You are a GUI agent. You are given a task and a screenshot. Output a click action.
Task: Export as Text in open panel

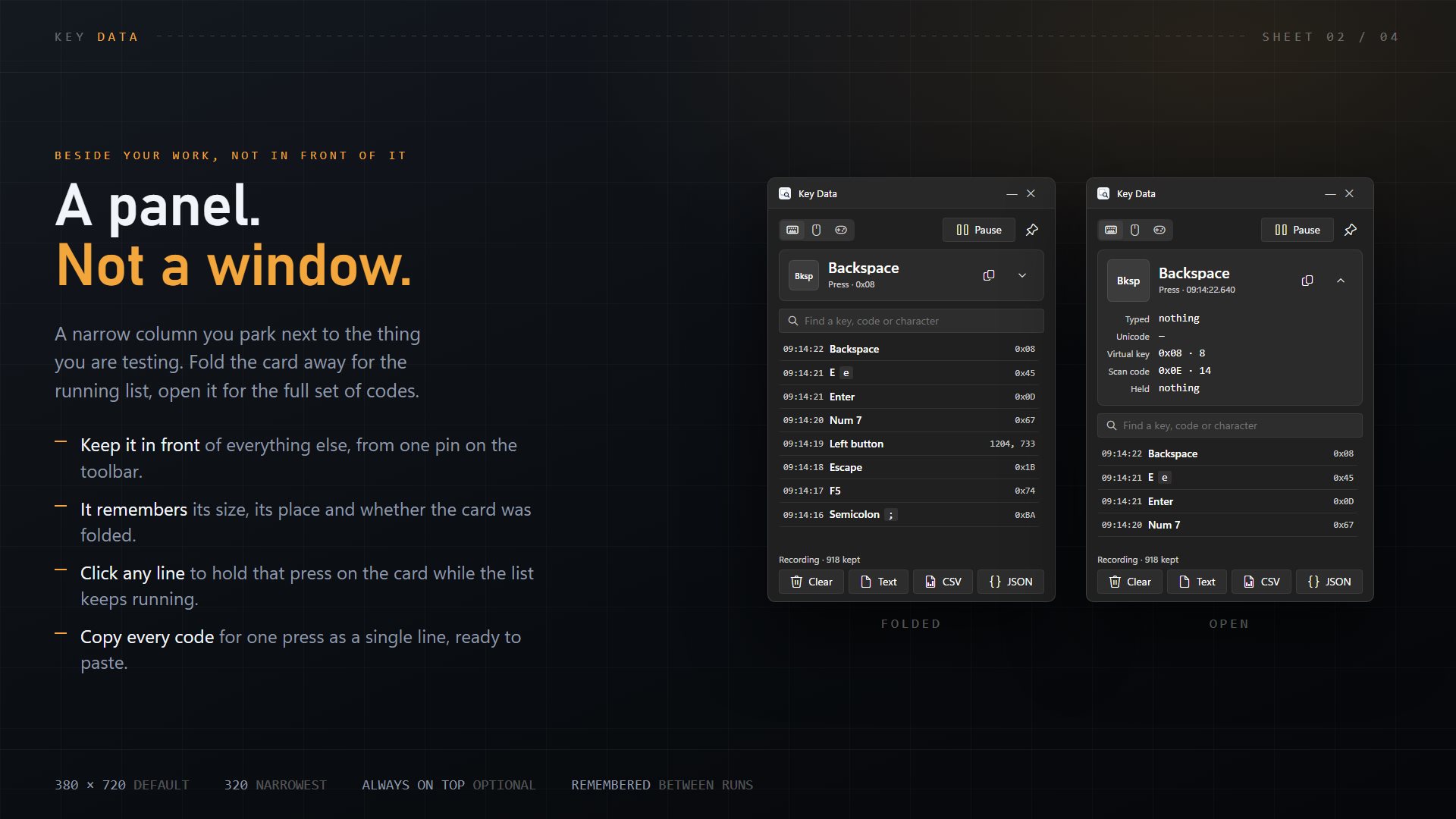[1197, 582]
